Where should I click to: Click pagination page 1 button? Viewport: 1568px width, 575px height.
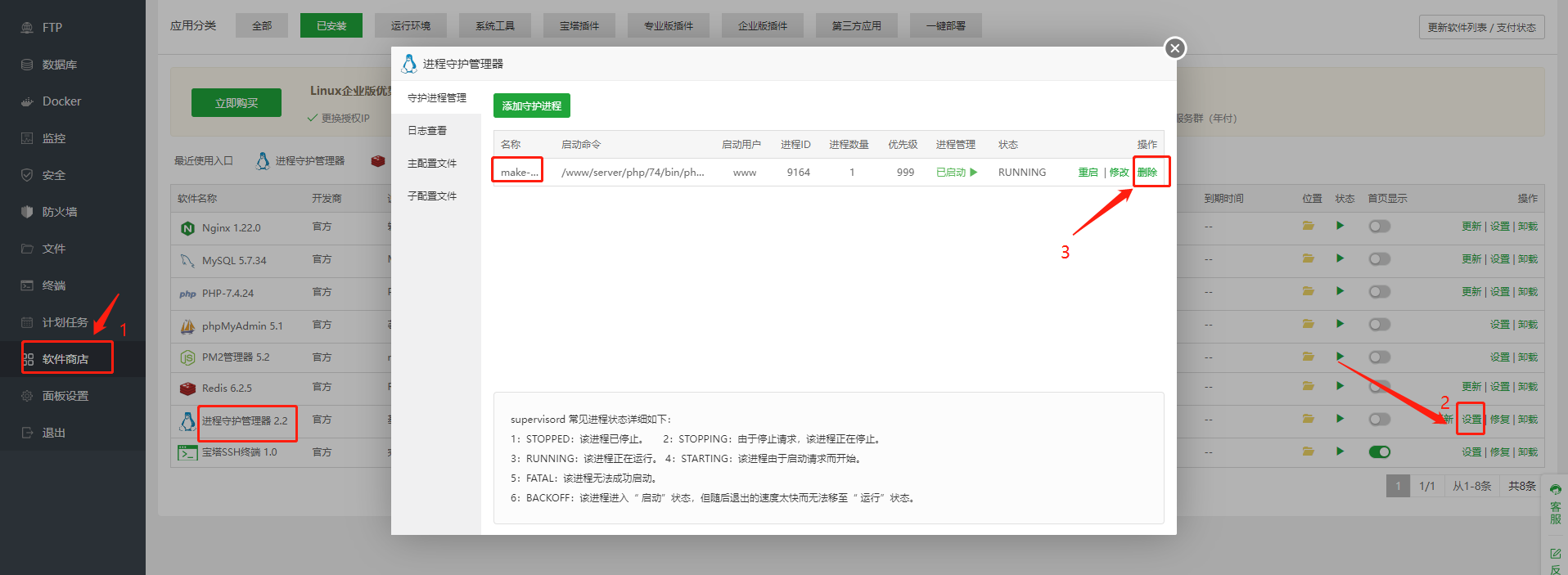1398,486
